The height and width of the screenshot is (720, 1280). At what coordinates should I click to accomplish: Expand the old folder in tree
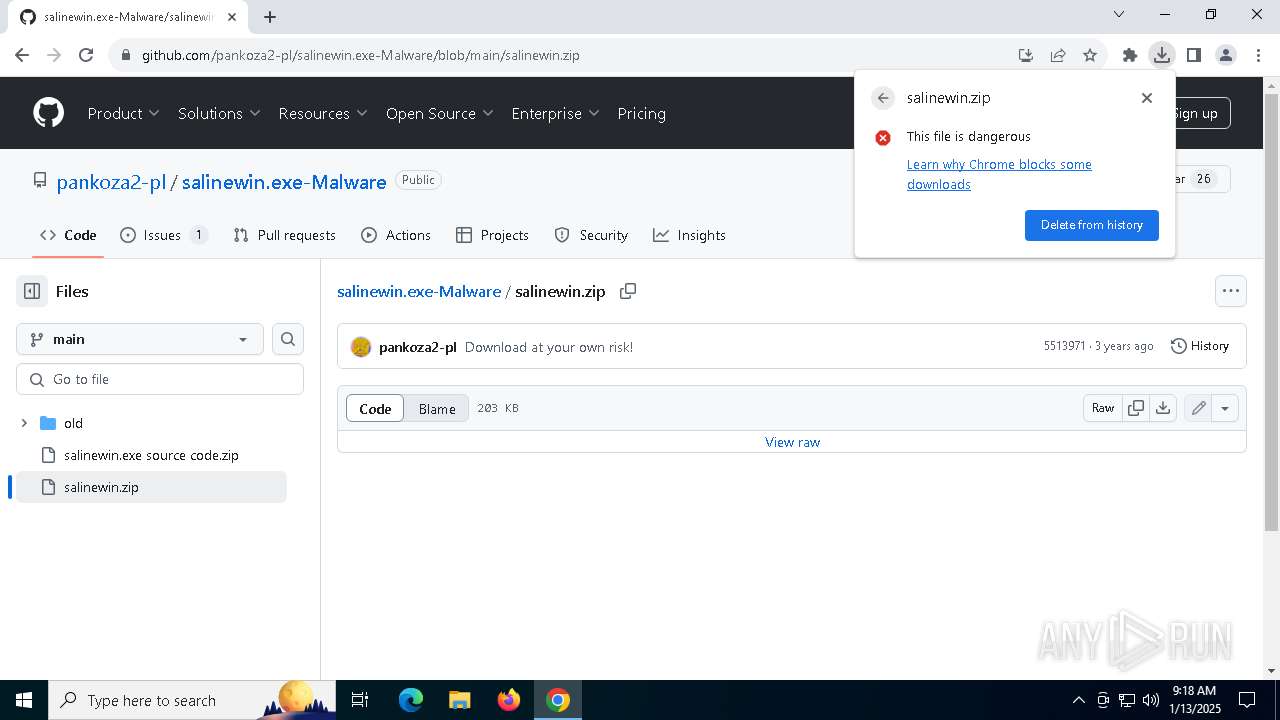(24, 423)
